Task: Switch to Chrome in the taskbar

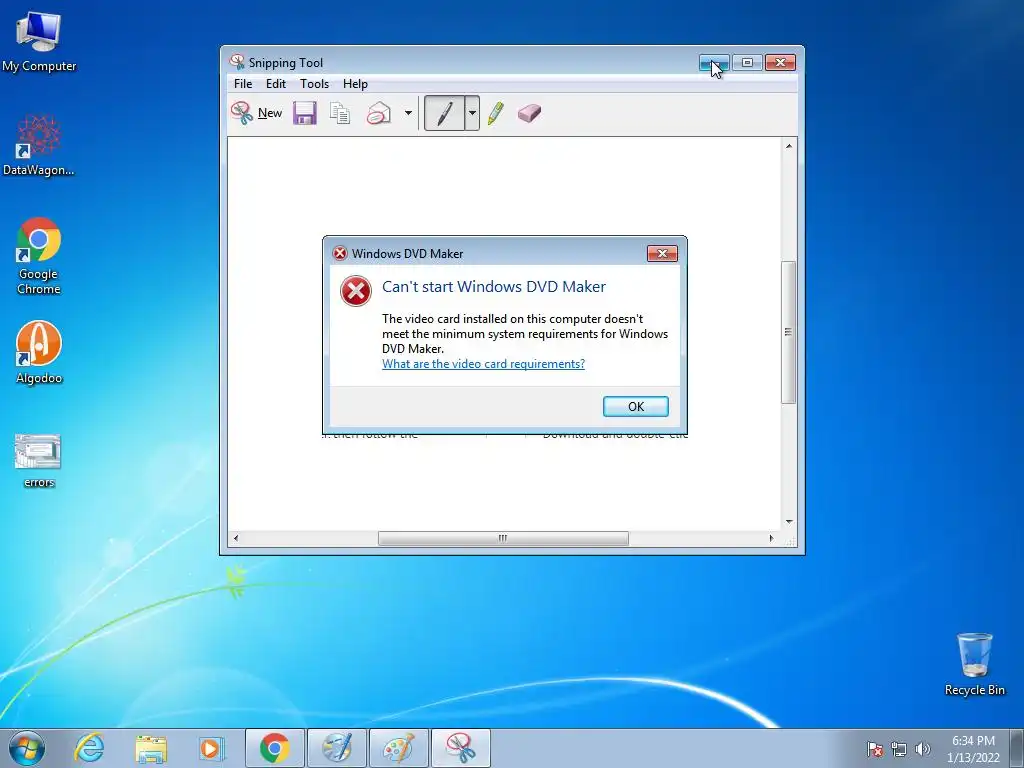Action: pyautogui.click(x=274, y=748)
